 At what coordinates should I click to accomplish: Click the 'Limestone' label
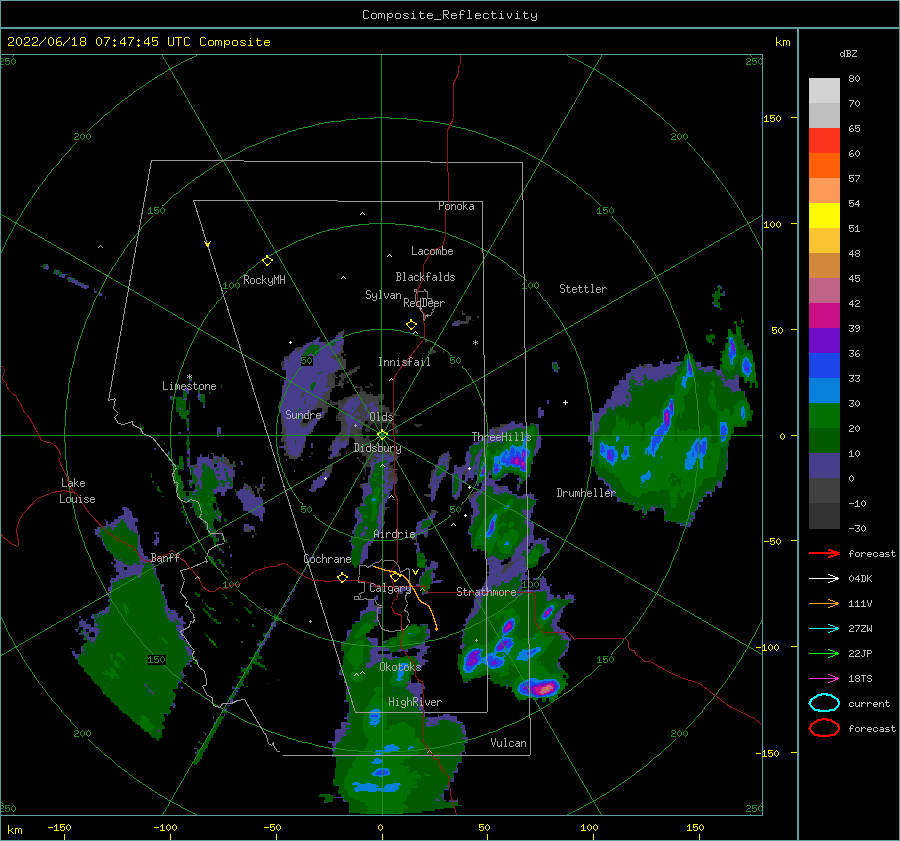(x=189, y=386)
